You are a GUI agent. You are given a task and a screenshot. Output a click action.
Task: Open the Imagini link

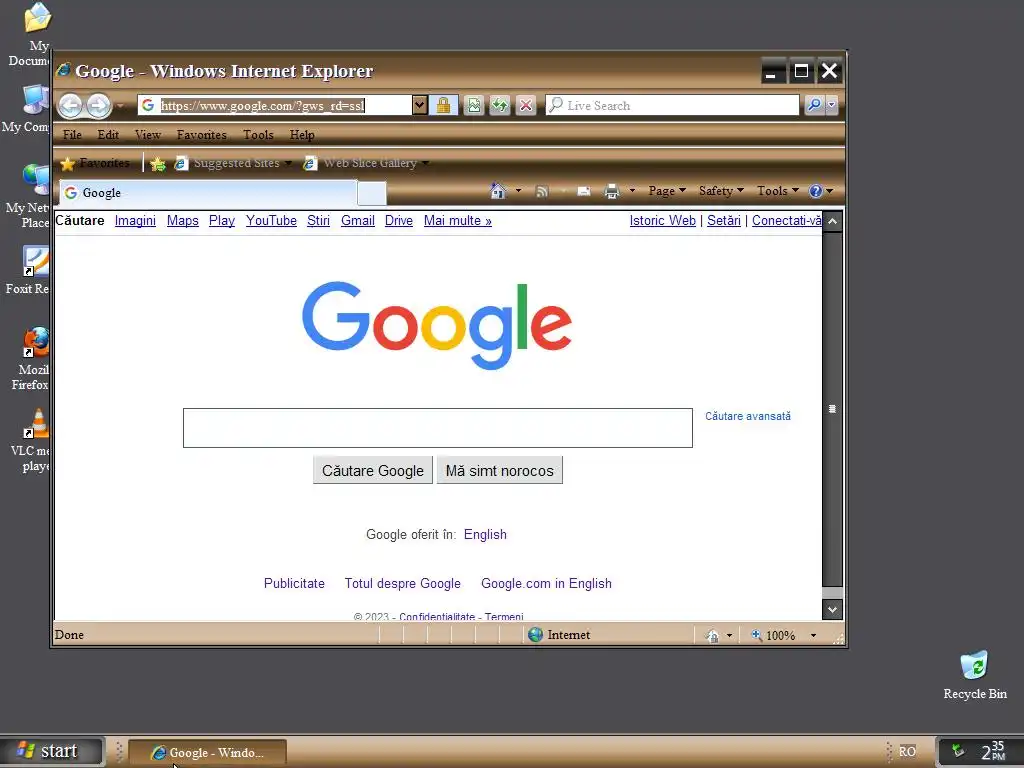pos(135,221)
